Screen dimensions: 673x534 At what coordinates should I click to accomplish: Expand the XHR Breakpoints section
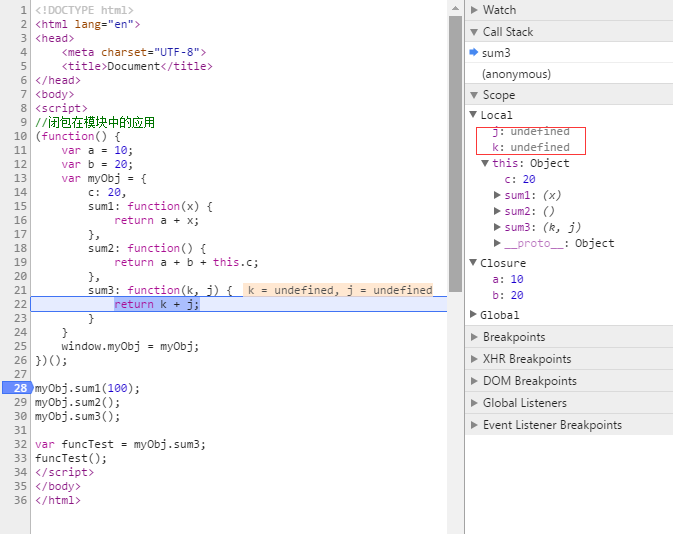click(474, 359)
